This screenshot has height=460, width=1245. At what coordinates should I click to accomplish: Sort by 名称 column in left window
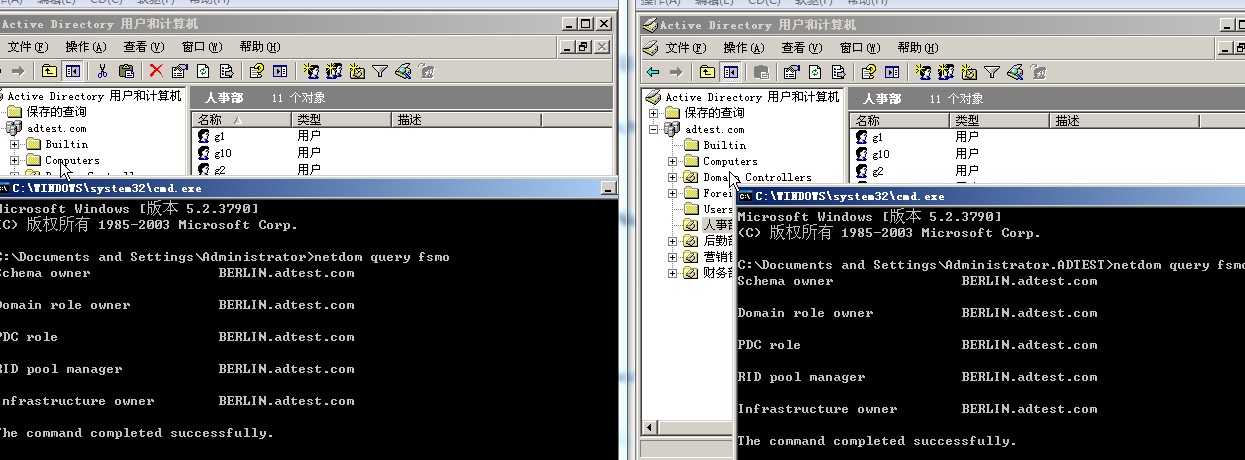click(241, 119)
